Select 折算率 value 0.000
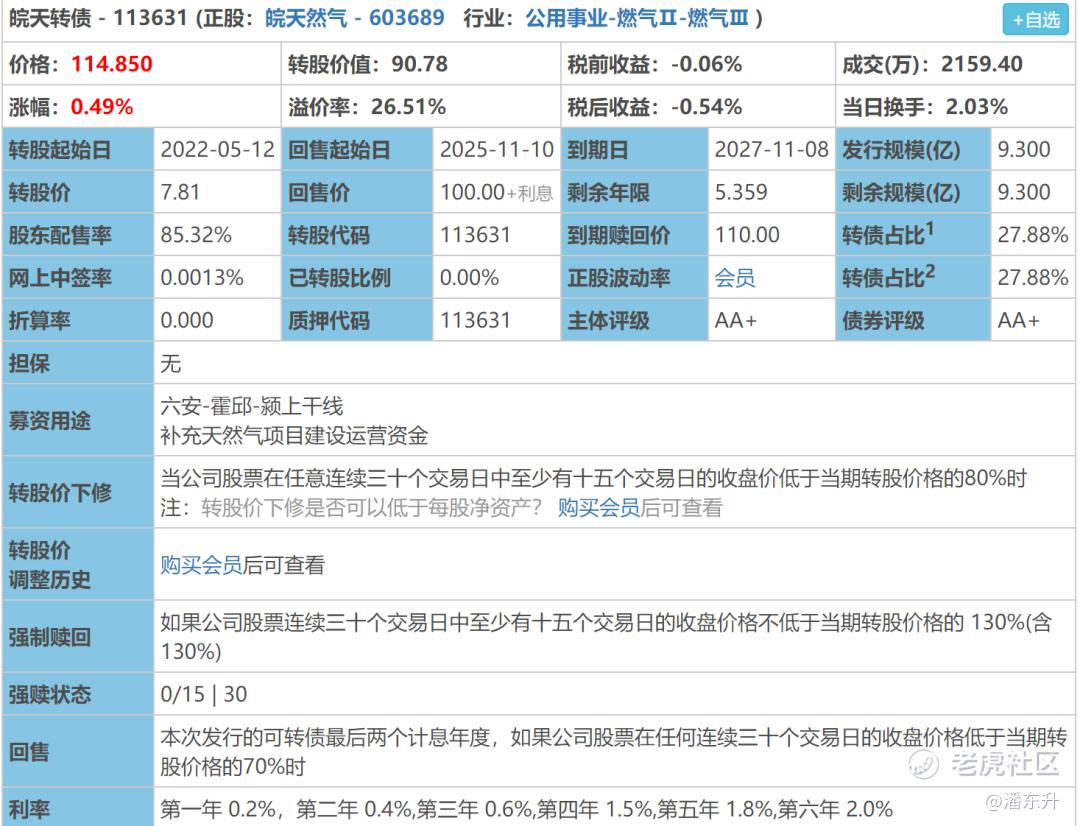This screenshot has width=1080, height=826. (187, 320)
